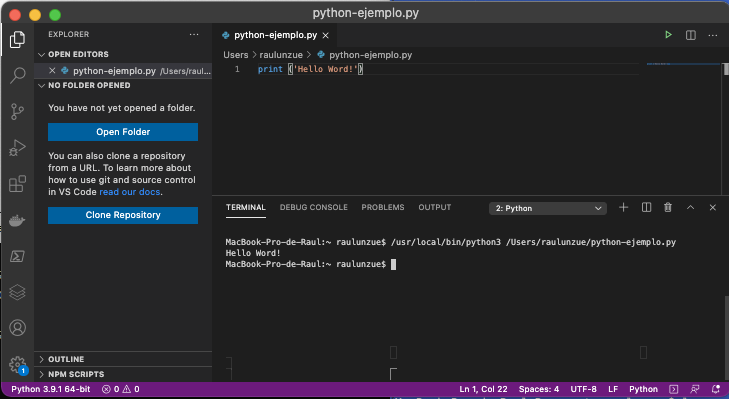Click 'raulunzue' breadcrumb segment
The image size is (729, 399).
(281, 55)
